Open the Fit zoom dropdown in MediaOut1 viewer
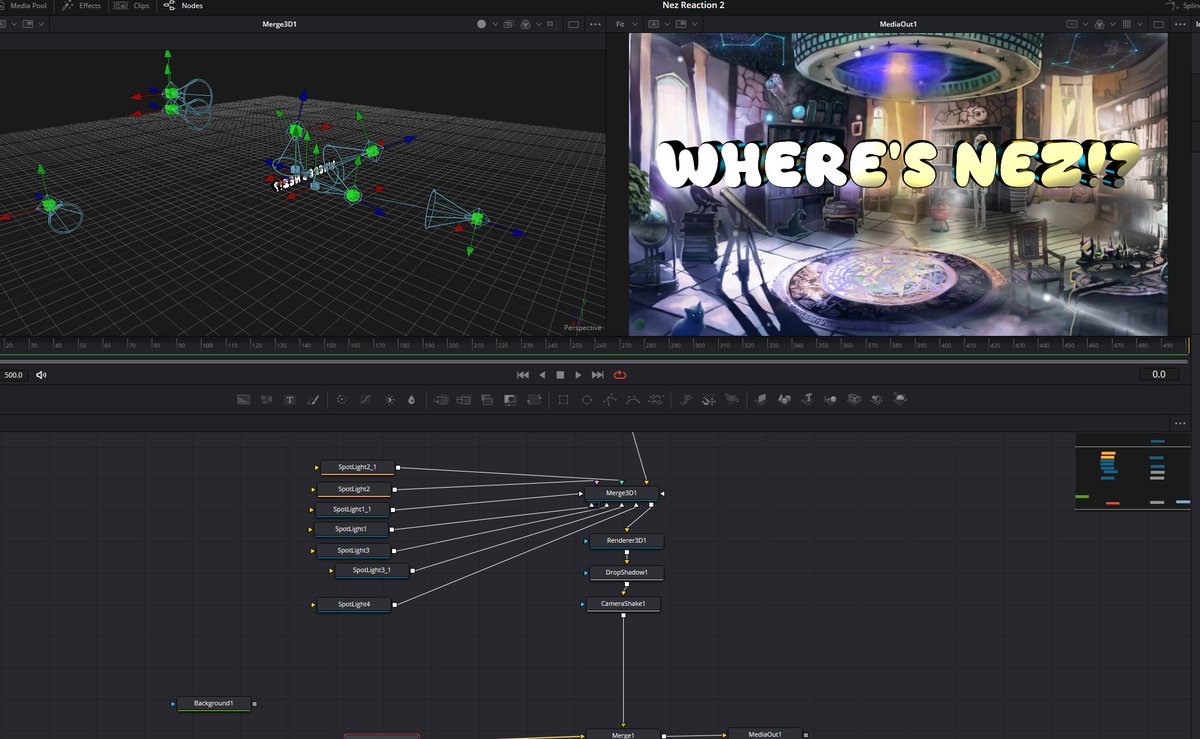This screenshot has width=1200, height=739. coord(625,23)
